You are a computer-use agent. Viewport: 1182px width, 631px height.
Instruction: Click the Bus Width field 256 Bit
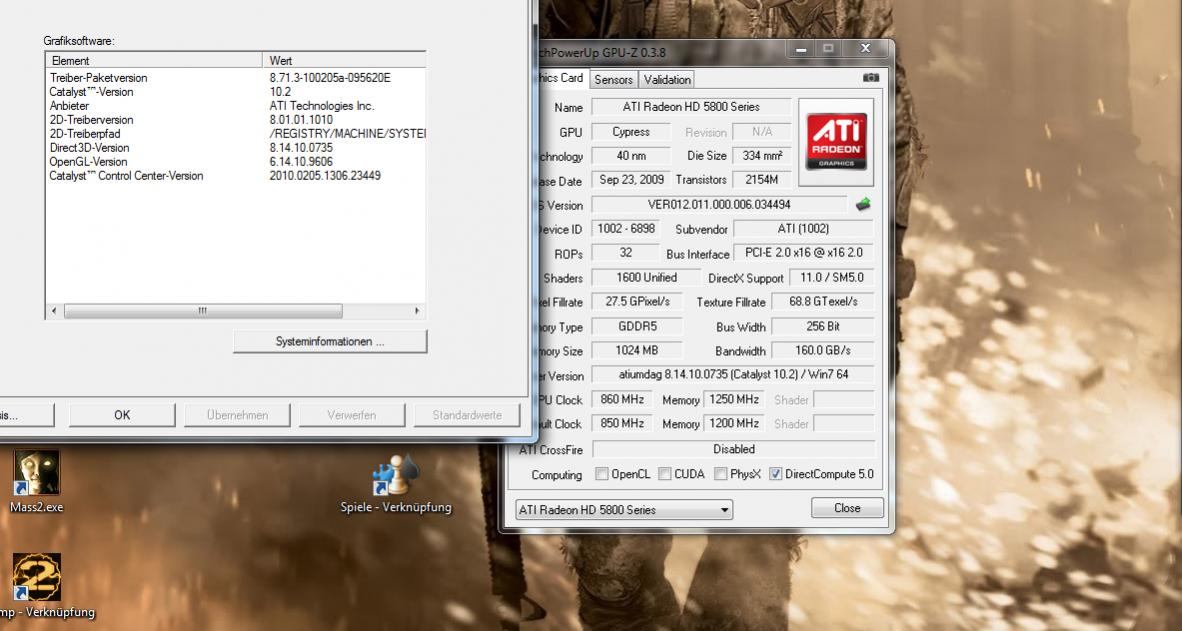823,326
